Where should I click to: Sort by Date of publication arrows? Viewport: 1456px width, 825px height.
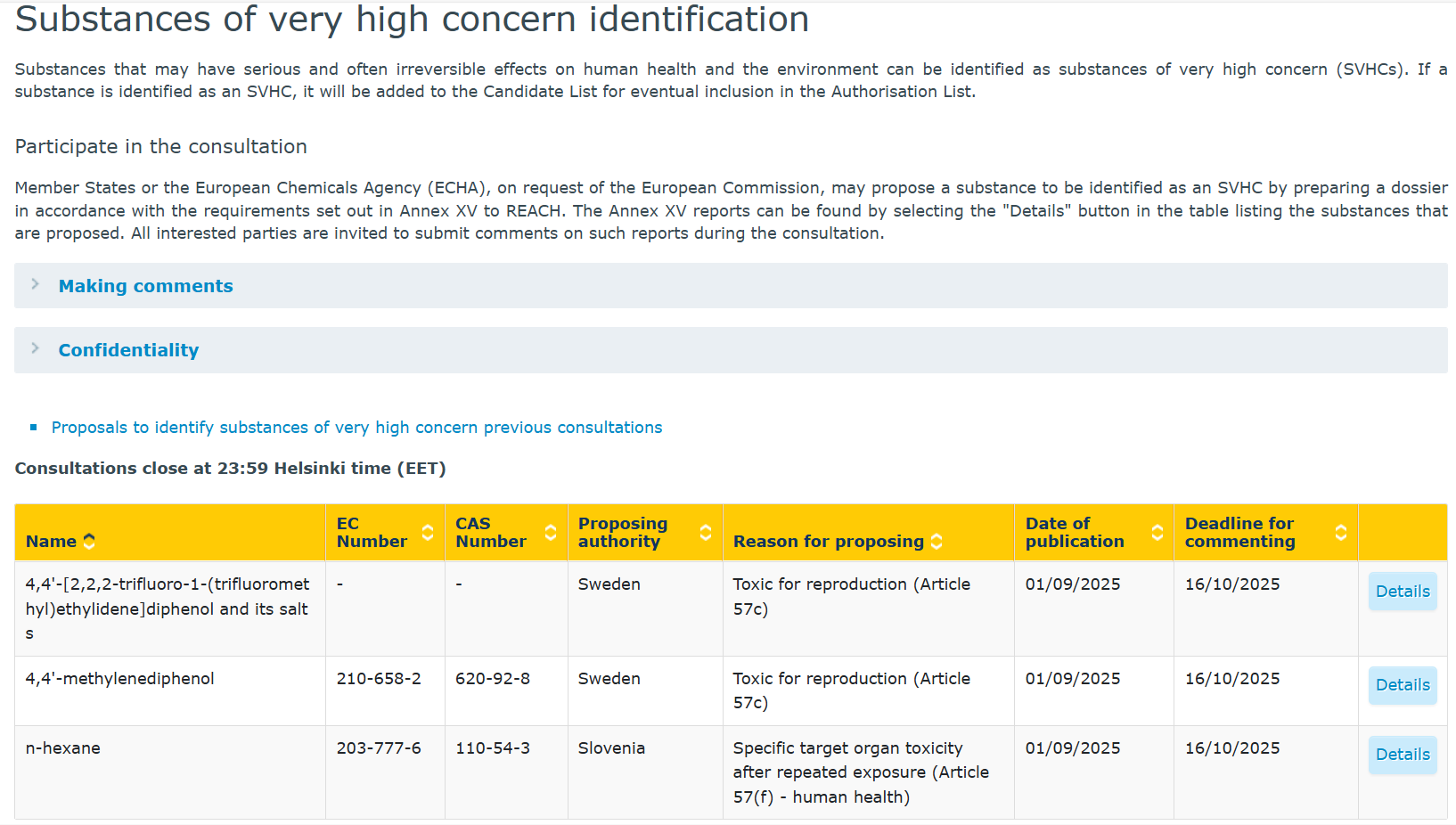tap(1157, 532)
